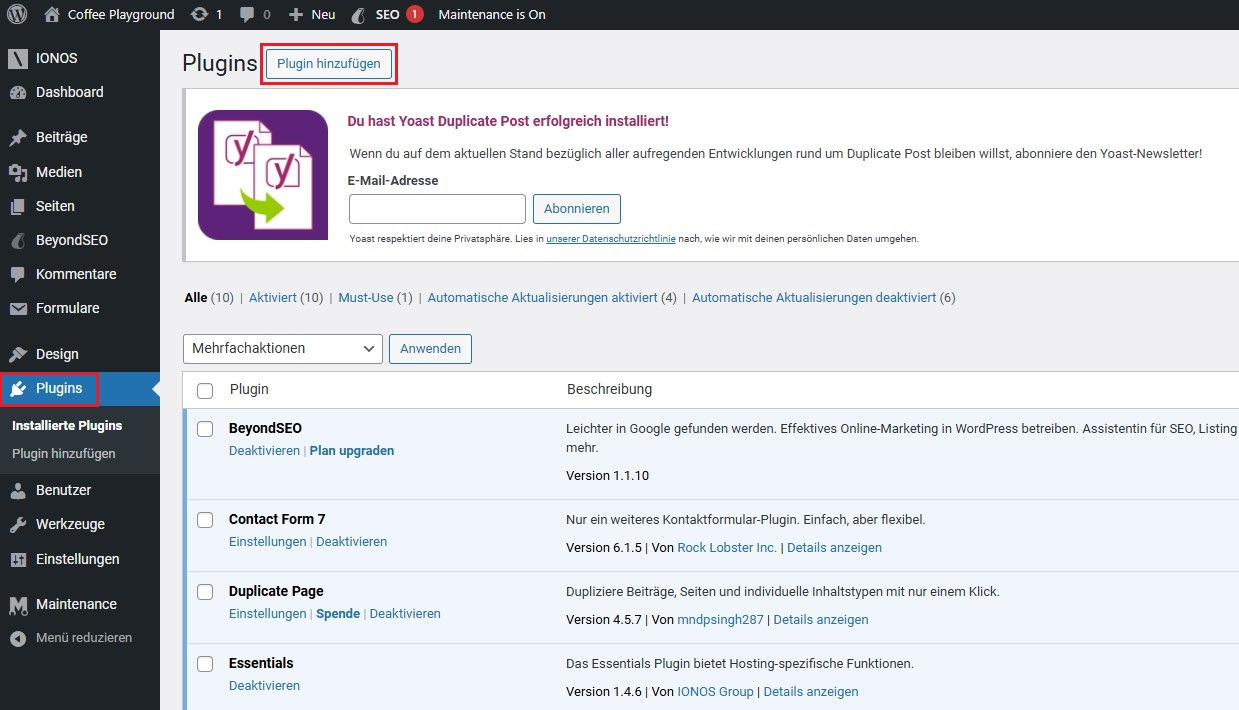Open Installierte Plugins submenu item
Screen dimensions: 1239x710
pos(67,425)
